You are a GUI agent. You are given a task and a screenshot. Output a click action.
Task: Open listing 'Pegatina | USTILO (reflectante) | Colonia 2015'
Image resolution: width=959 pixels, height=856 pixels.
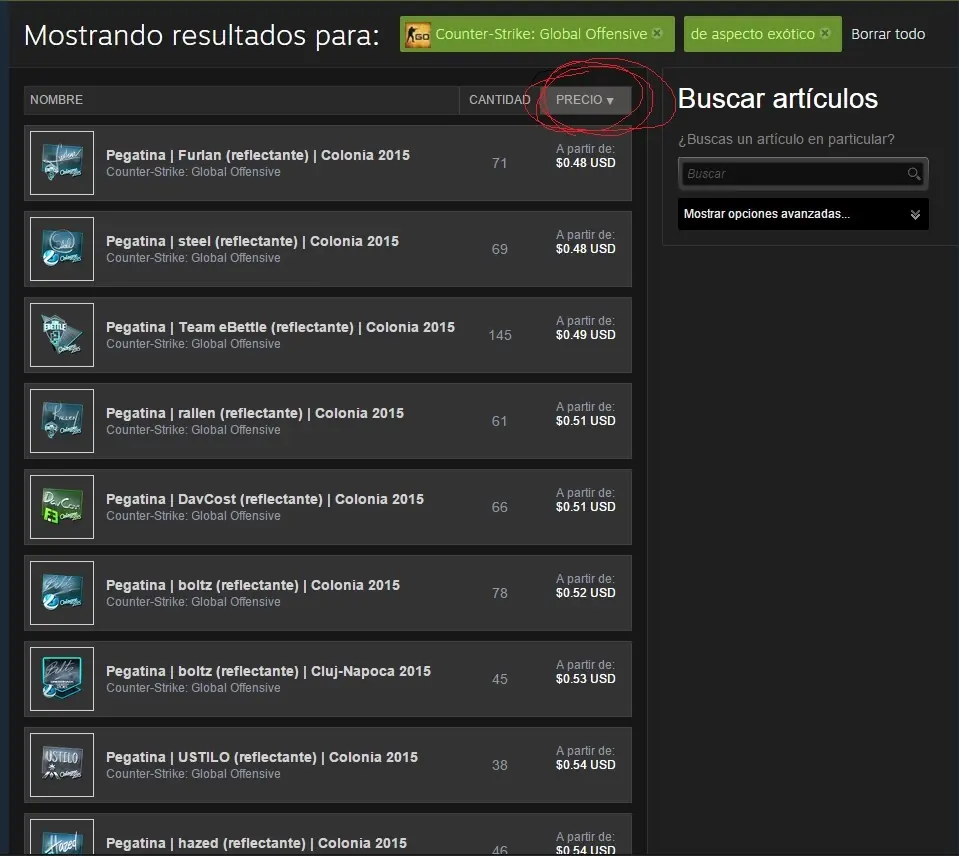tap(262, 758)
